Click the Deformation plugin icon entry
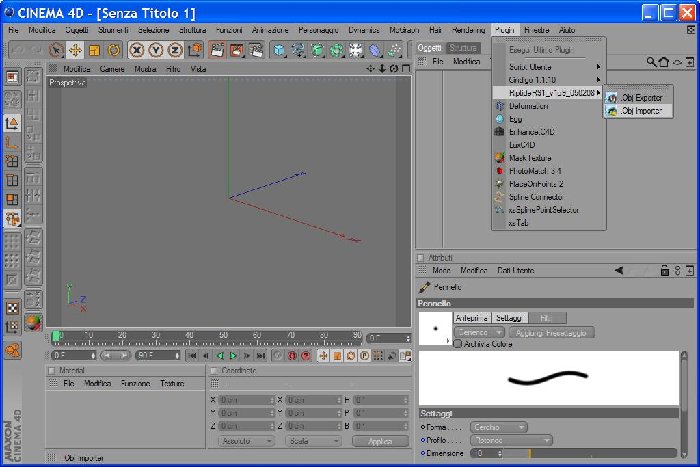This screenshot has height=467, width=700. [x=500, y=106]
